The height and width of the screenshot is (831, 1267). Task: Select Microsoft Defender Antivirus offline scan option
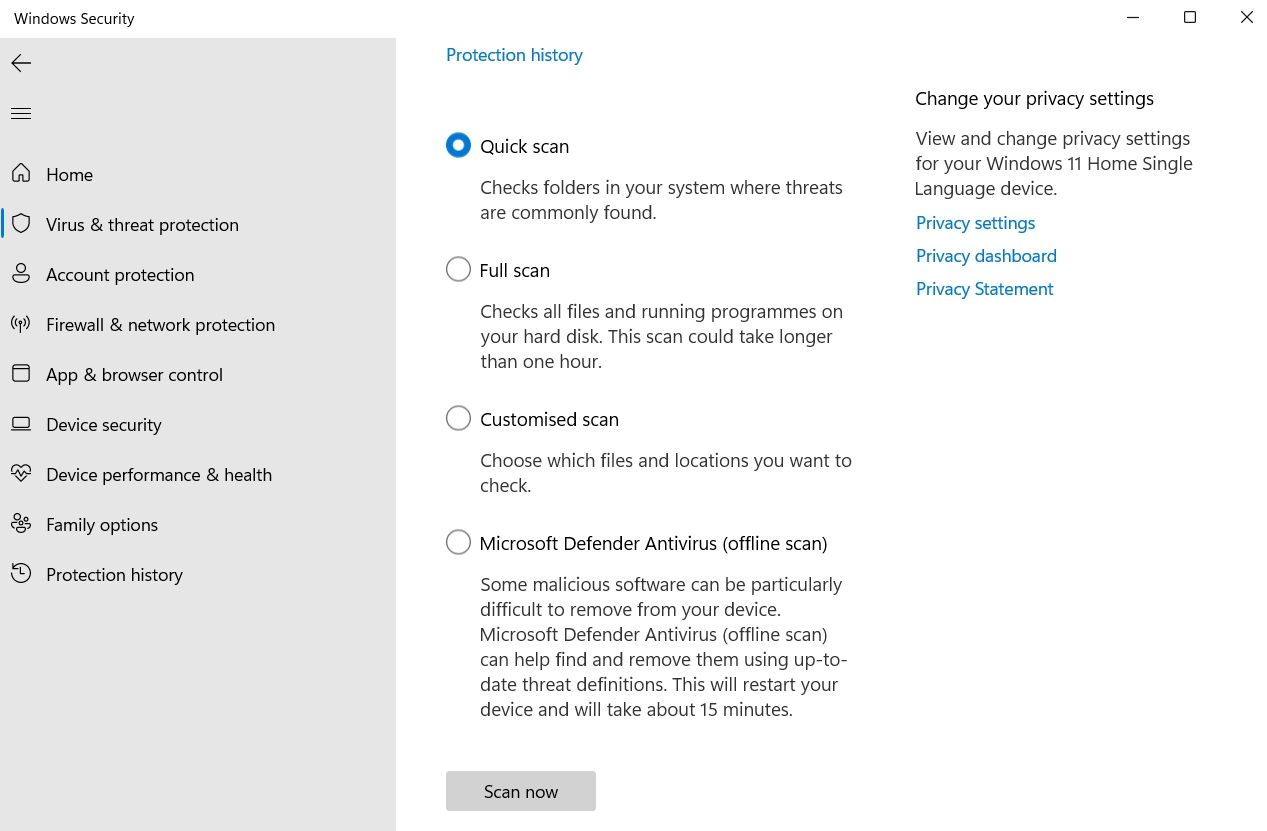click(458, 542)
